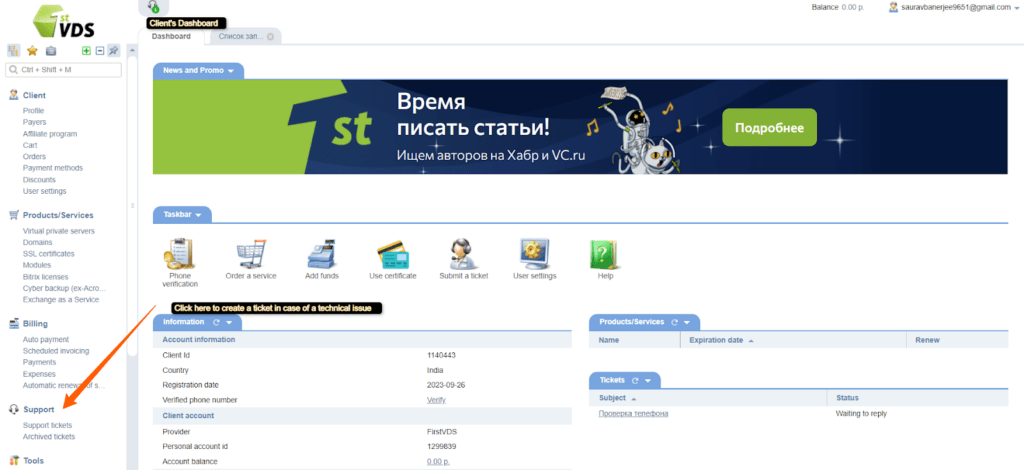
Task: Expand the Tools sidebar section
Action: coord(33,461)
